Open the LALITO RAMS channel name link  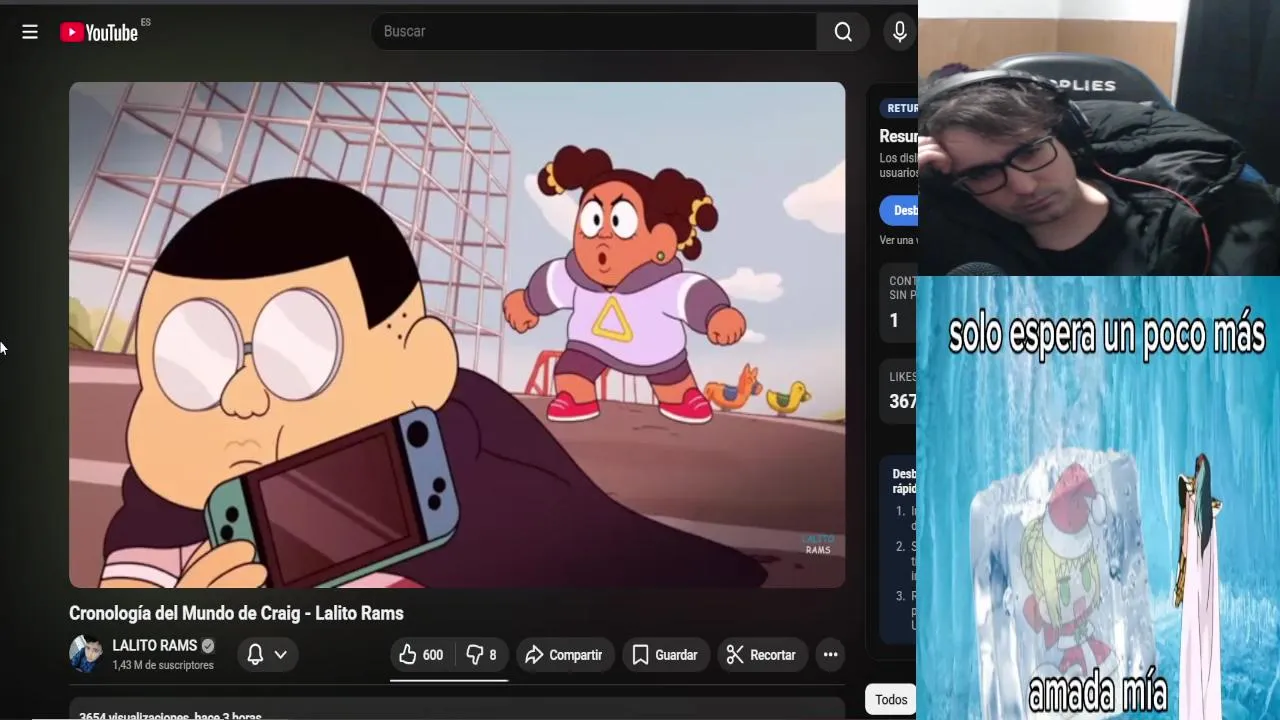154,646
